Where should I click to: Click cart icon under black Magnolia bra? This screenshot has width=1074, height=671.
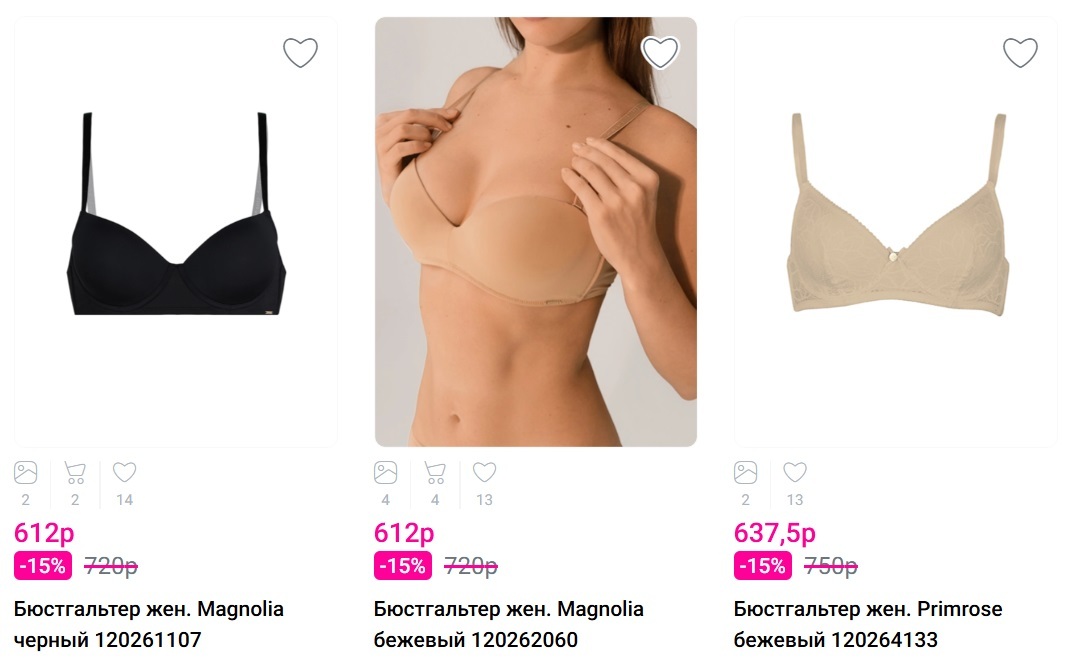coord(75,472)
